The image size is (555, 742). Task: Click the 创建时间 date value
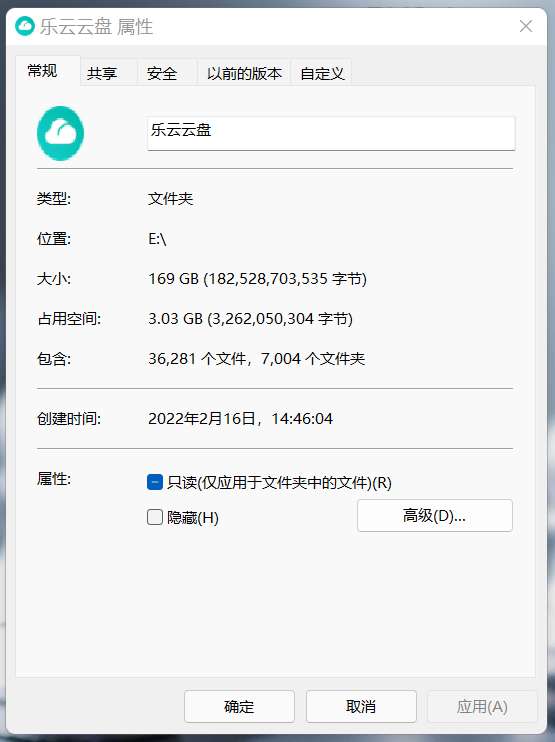tap(240, 418)
